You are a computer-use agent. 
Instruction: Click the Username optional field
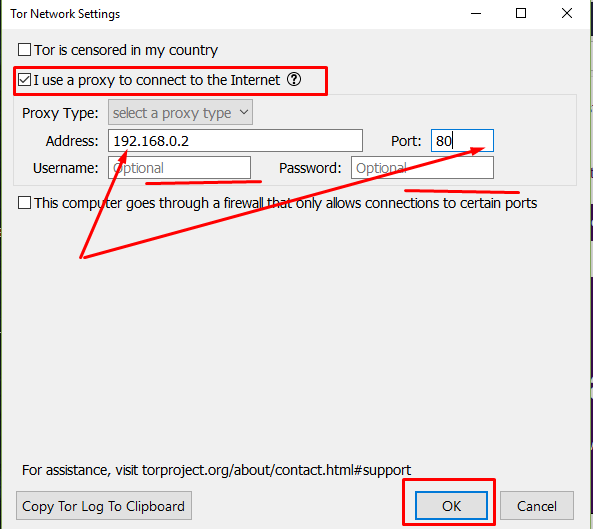coord(179,168)
